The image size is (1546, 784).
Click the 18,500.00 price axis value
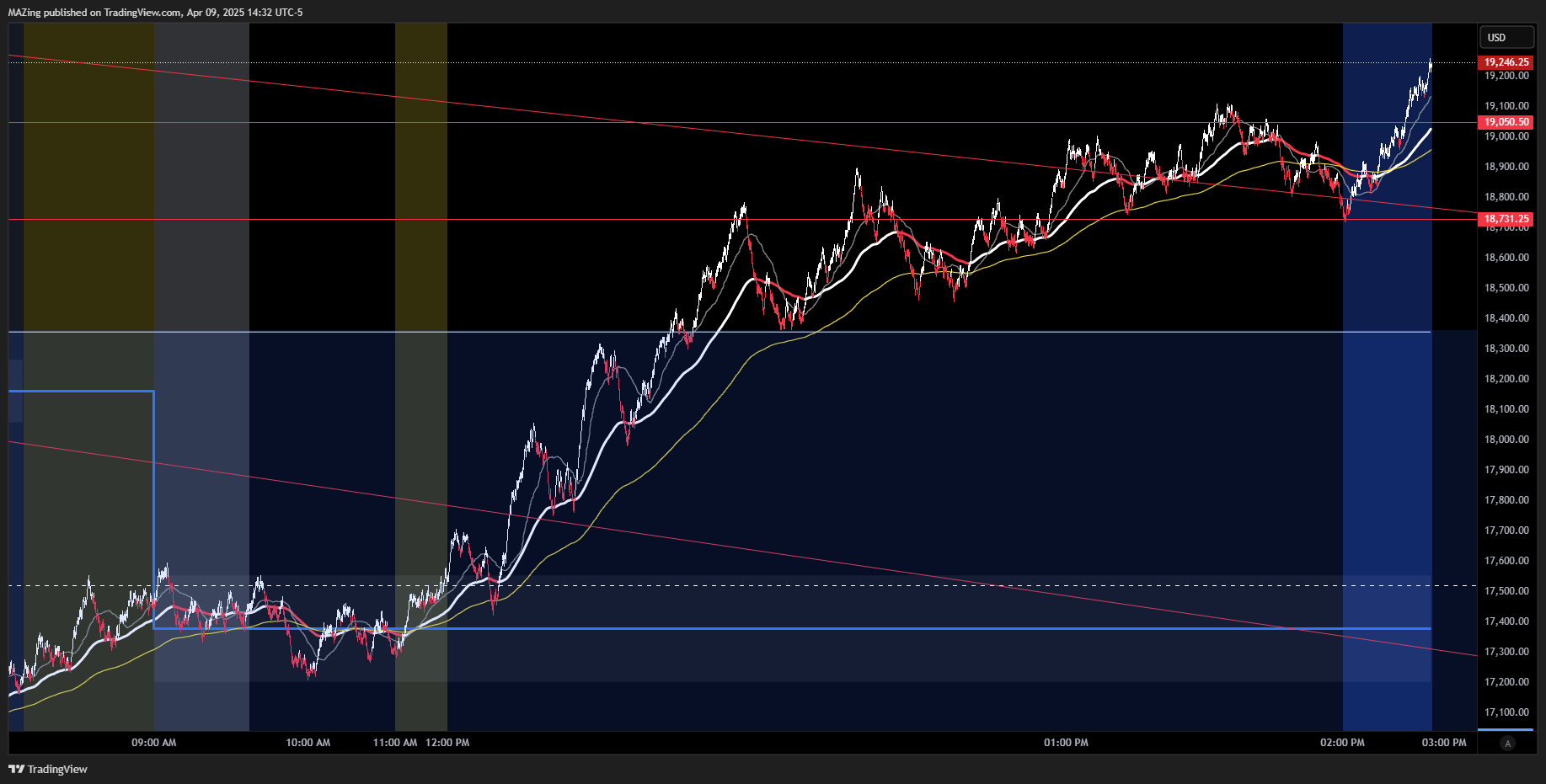[1506, 288]
